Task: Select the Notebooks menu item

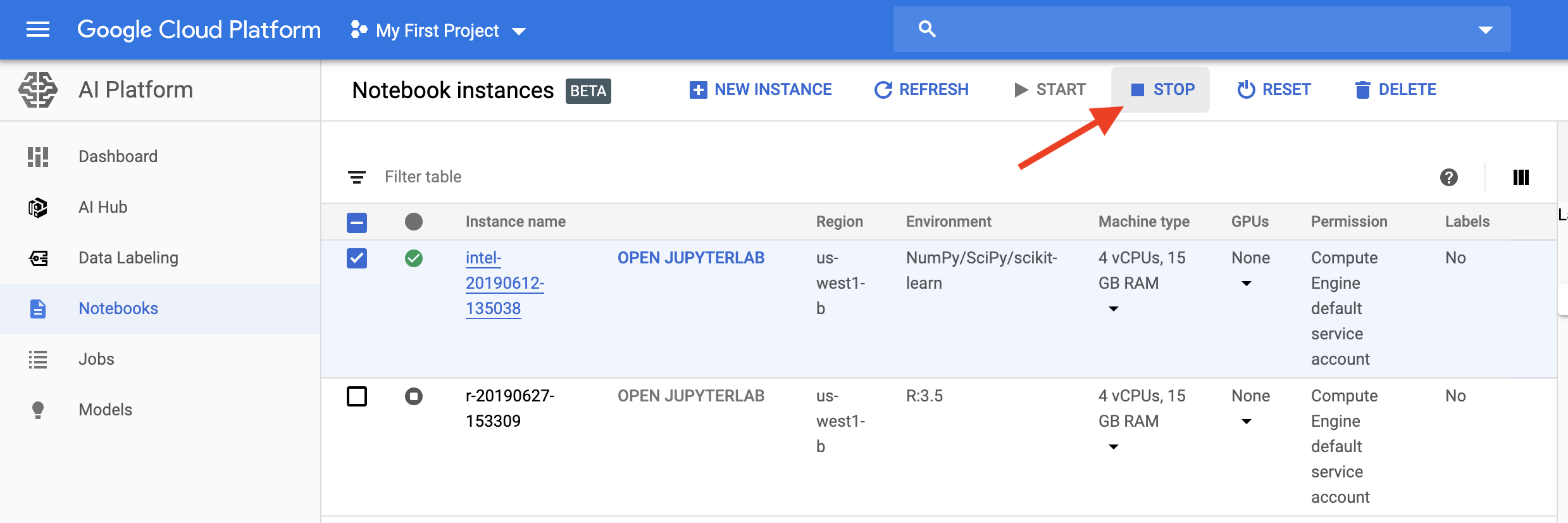Action: click(160, 308)
